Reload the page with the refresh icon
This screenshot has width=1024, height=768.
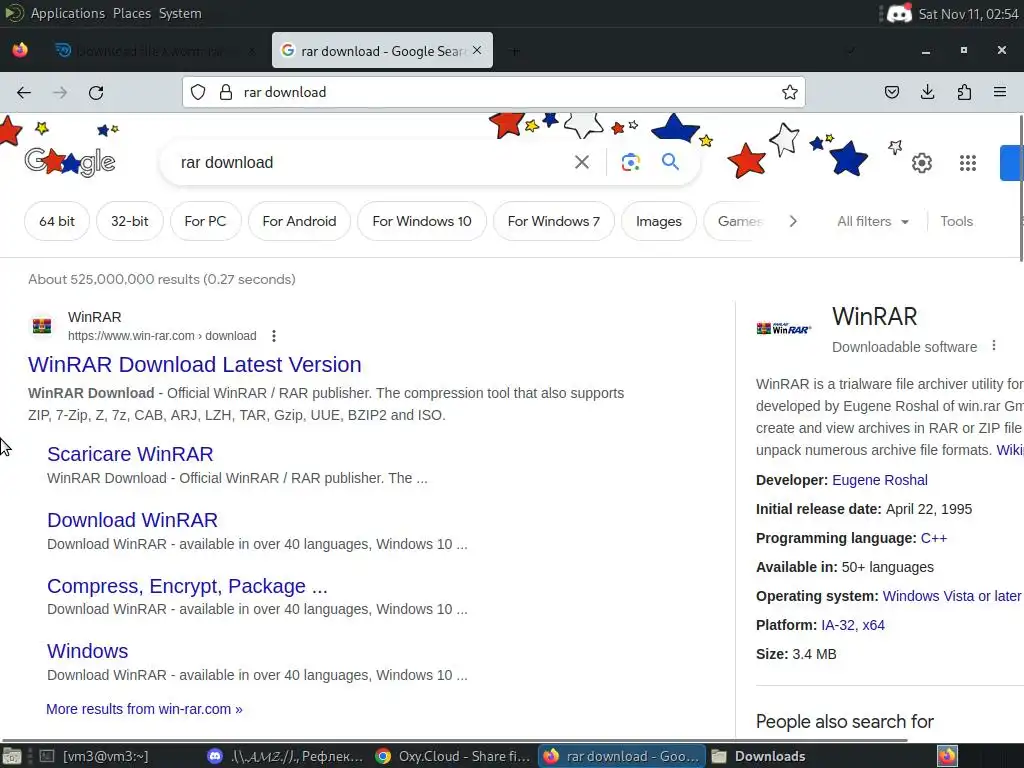click(96, 93)
